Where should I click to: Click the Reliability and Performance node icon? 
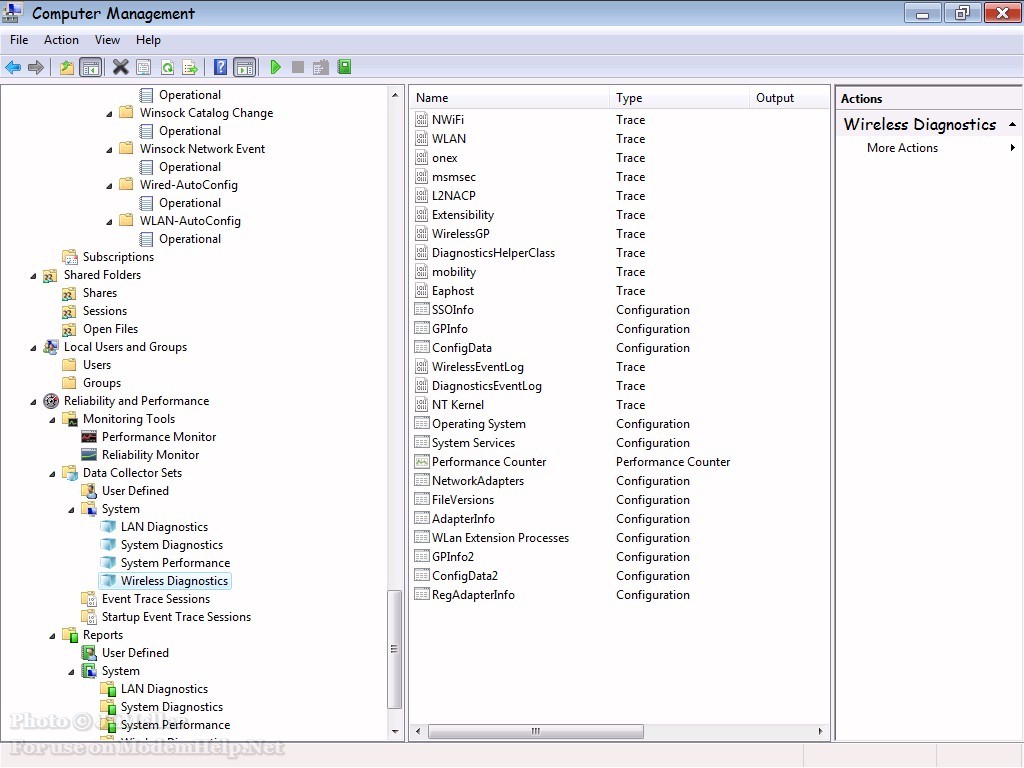coord(51,401)
